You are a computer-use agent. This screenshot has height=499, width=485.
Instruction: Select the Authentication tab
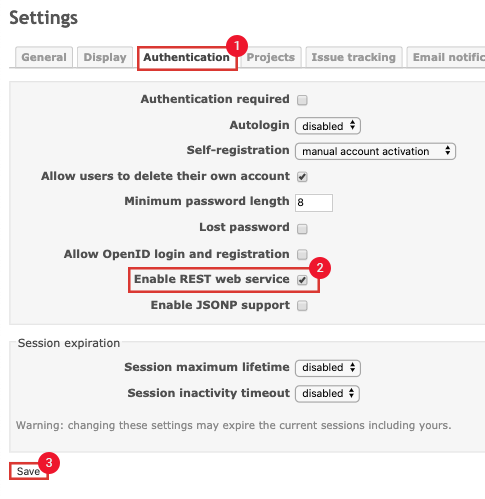[x=187, y=58]
